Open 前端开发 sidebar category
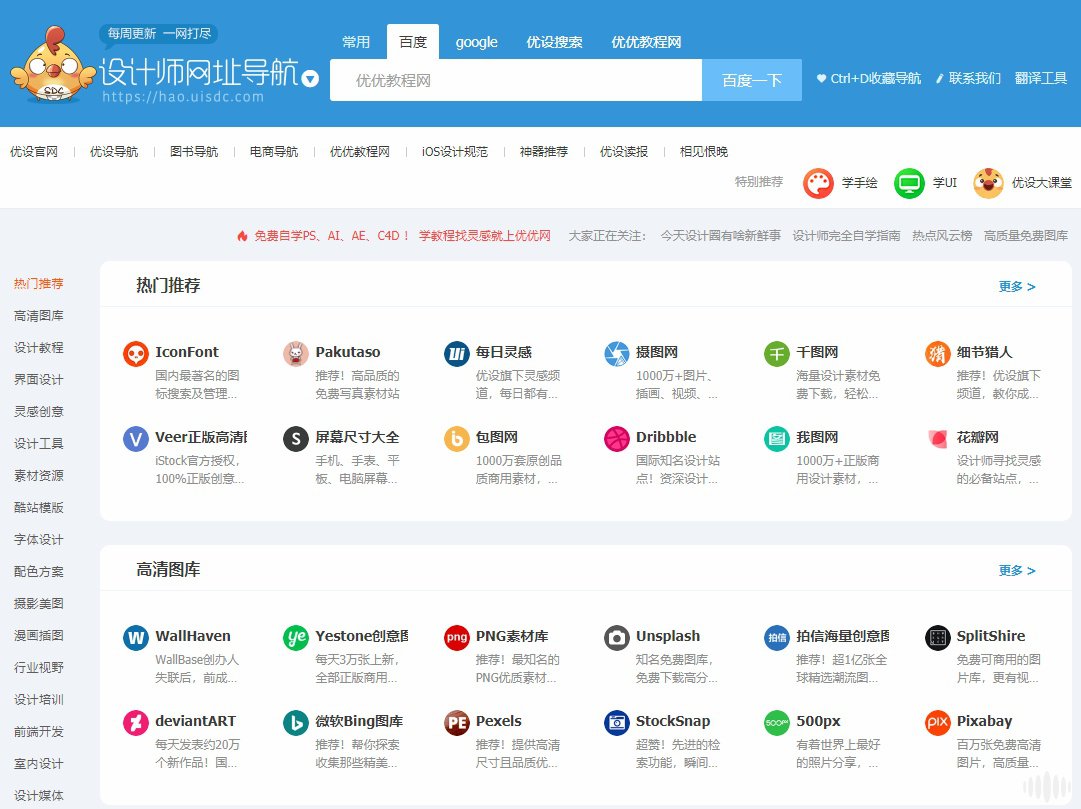This screenshot has height=809, width=1081. (x=39, y=732)
